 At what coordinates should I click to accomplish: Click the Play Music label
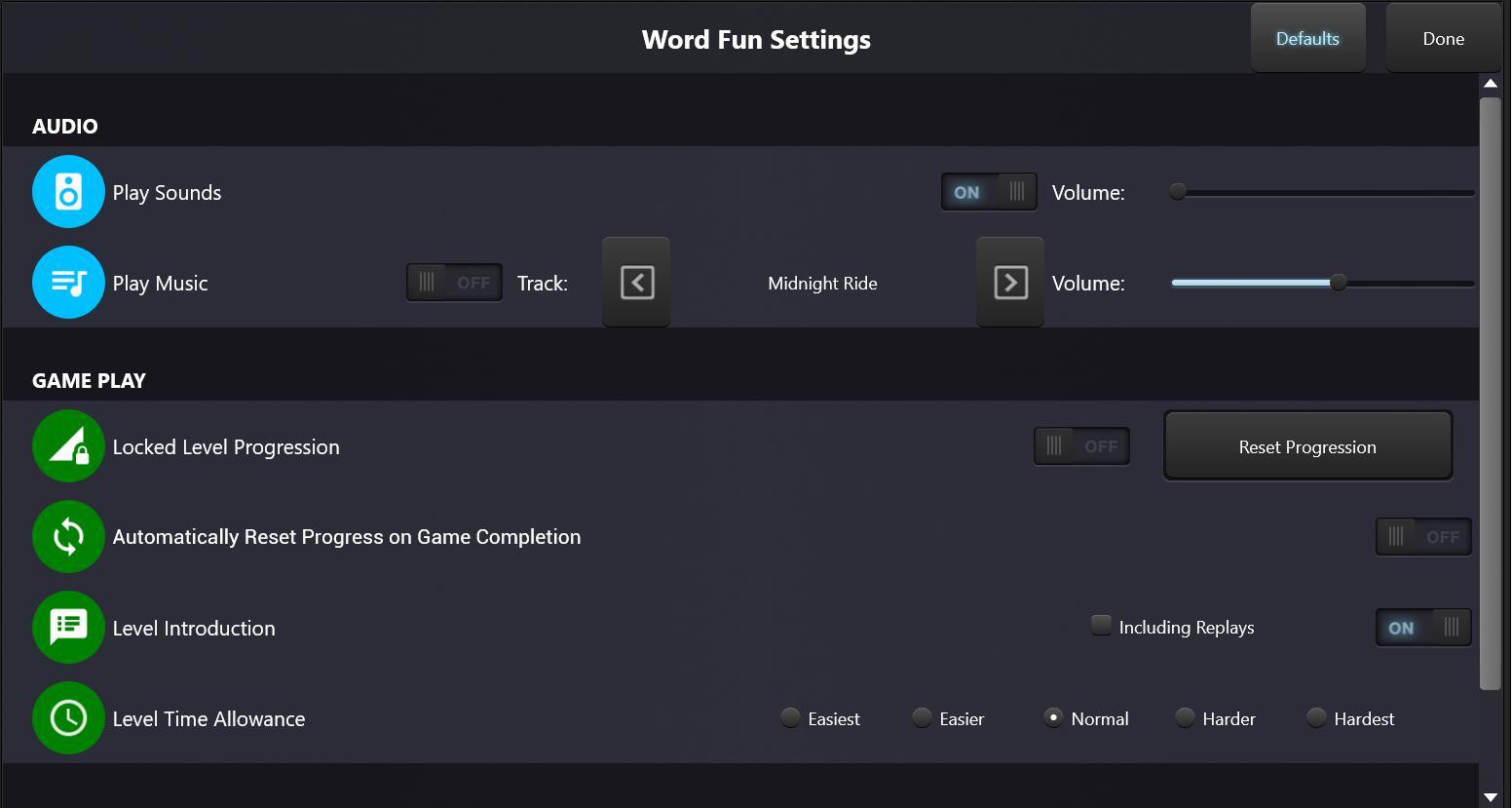160,284
